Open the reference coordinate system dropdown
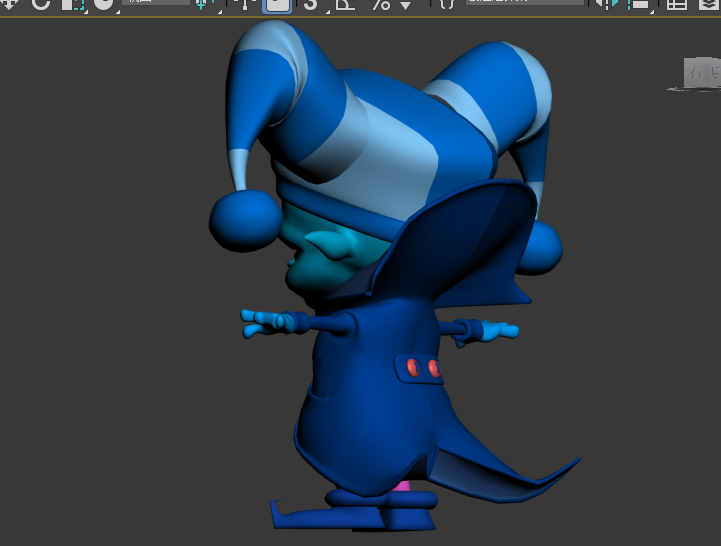The image size is (721, 546). click(156, 3)
